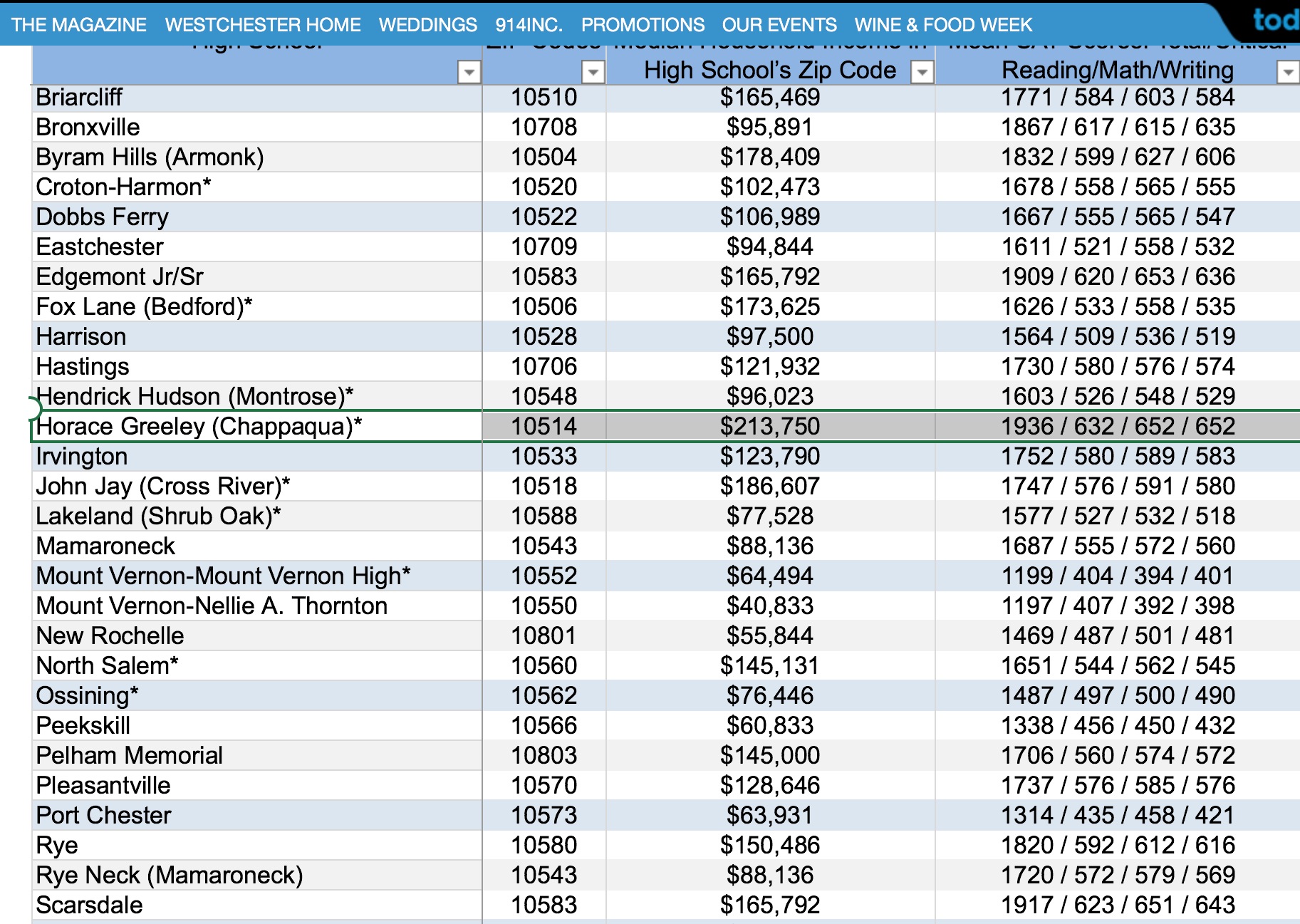Open the Mean SAT Scores filter dropdown
Image resolution: width=1300 pixels, height=924 pixels.
[1286, 71]
